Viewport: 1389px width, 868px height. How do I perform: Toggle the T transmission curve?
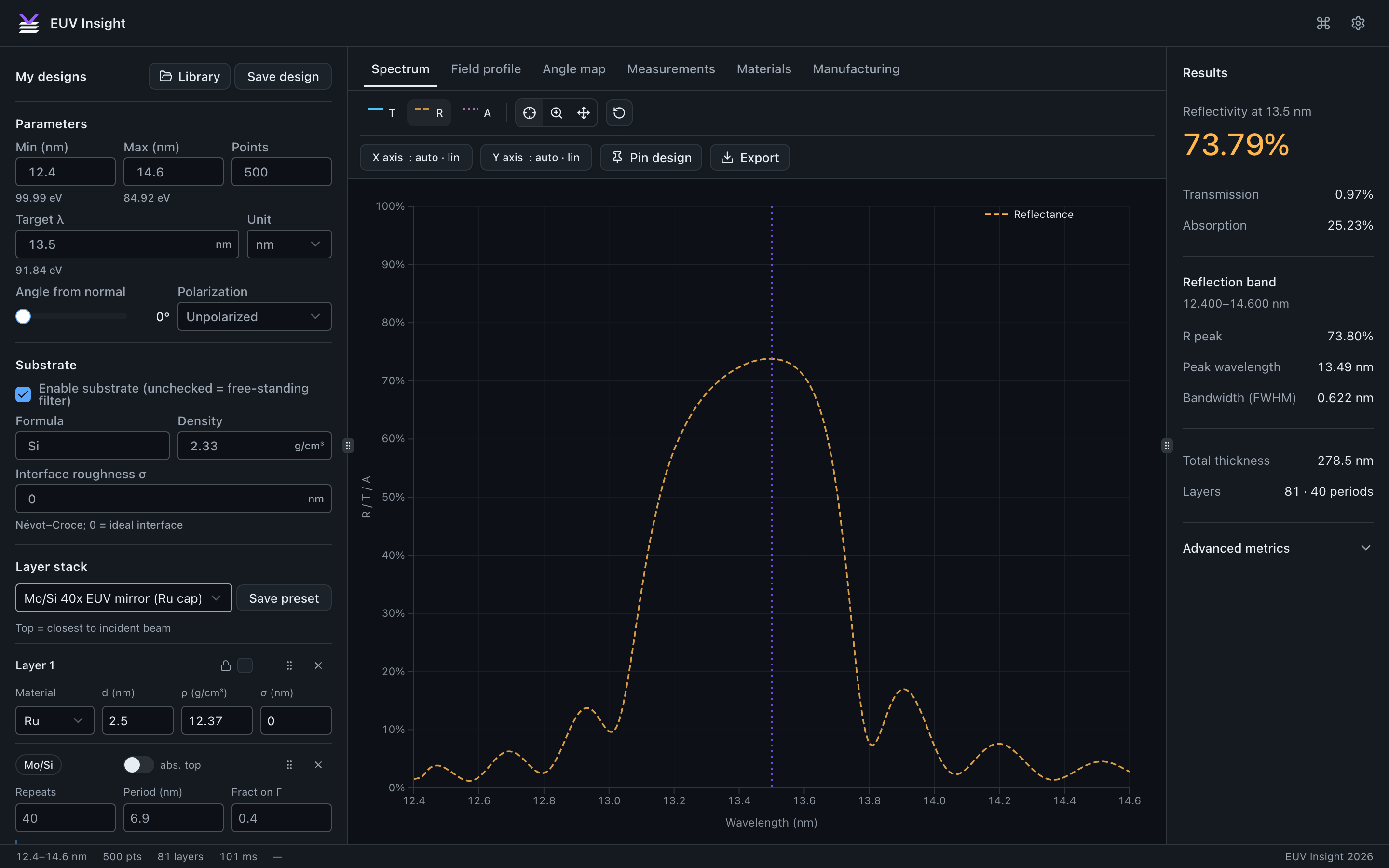tap(381, 112)
